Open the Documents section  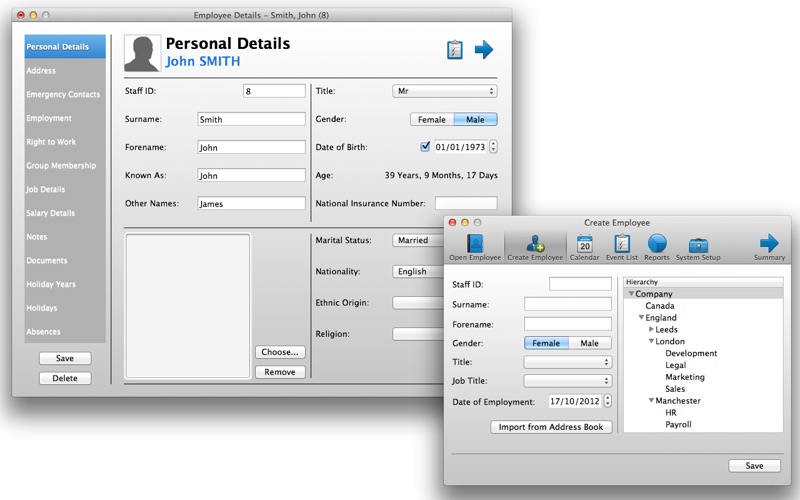coord(65,260)
